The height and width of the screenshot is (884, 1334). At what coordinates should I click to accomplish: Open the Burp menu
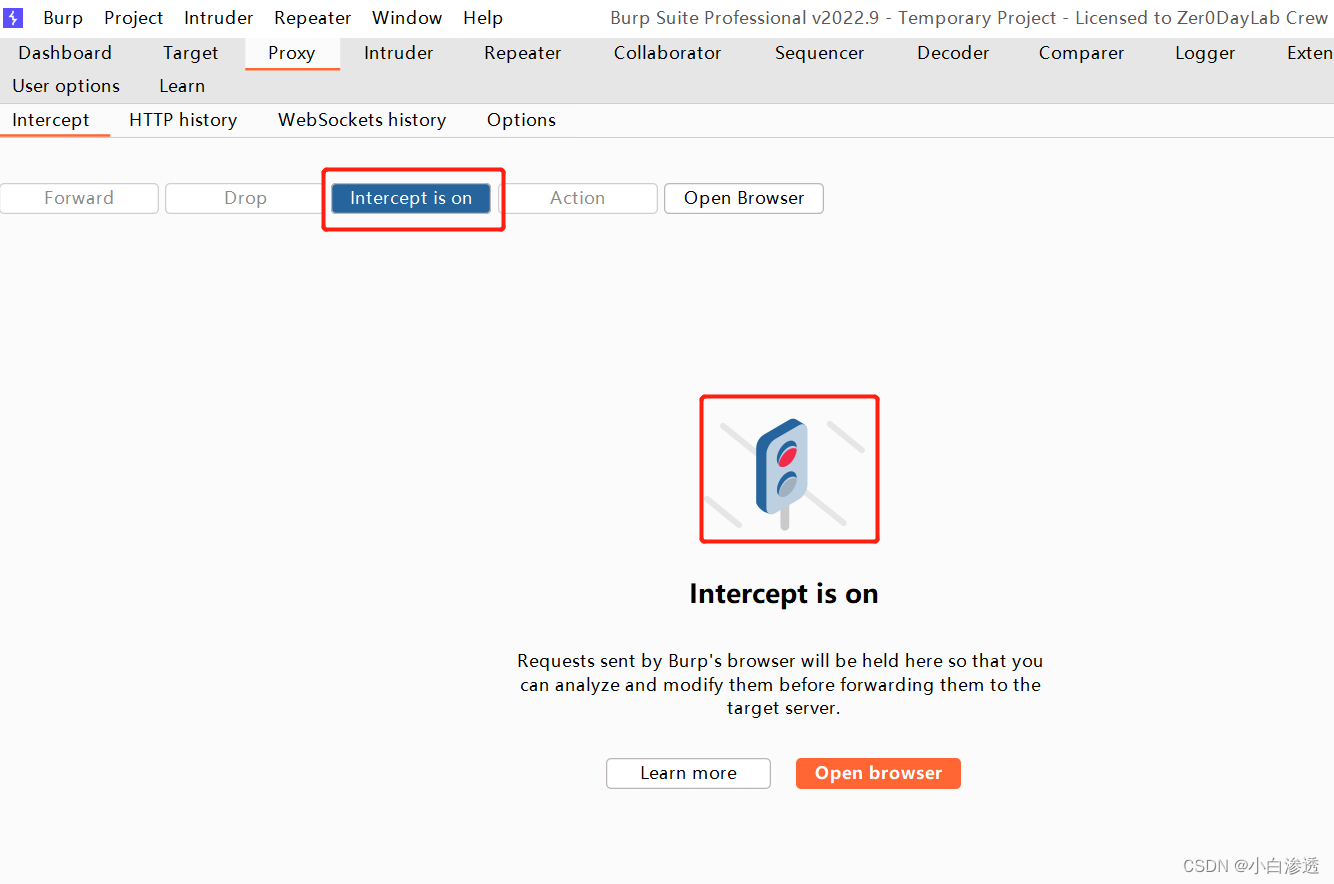point(63,18)
